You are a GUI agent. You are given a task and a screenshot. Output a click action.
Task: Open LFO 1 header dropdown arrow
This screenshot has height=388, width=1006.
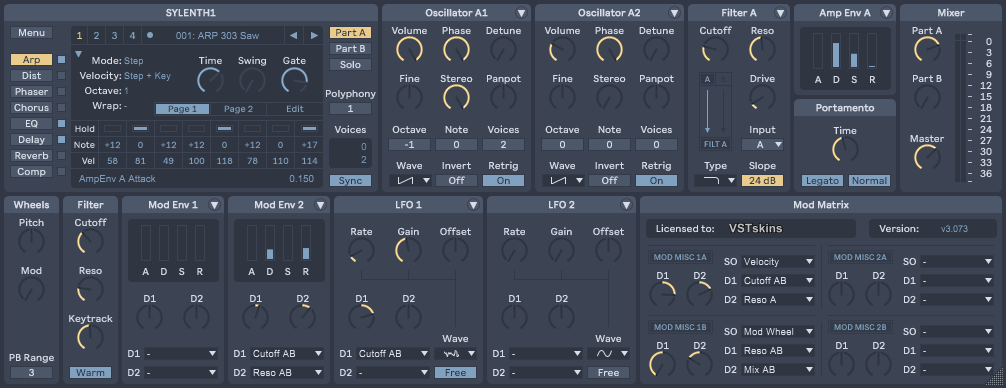[x=473, y=205]
